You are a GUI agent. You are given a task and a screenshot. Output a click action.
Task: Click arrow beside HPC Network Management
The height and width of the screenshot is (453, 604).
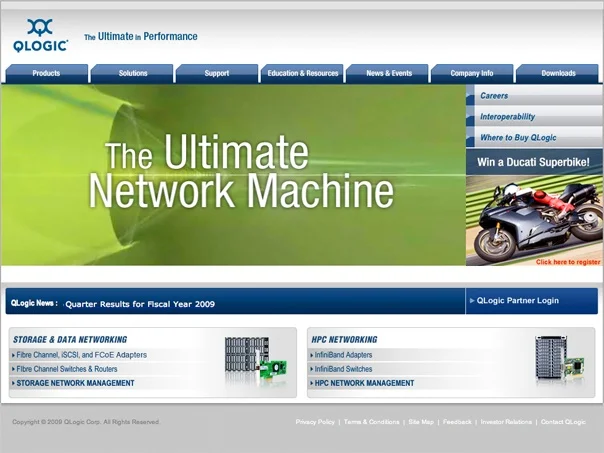[x=312, y=383]
